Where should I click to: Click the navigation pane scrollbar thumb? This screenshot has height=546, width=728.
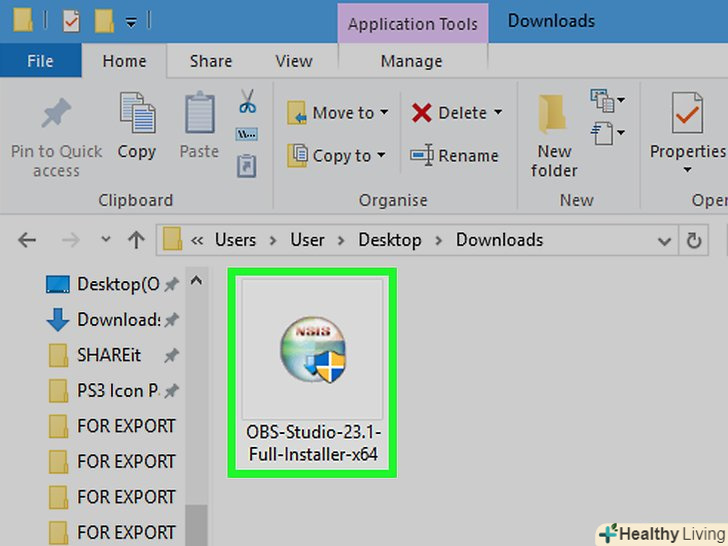pos(196,525)
